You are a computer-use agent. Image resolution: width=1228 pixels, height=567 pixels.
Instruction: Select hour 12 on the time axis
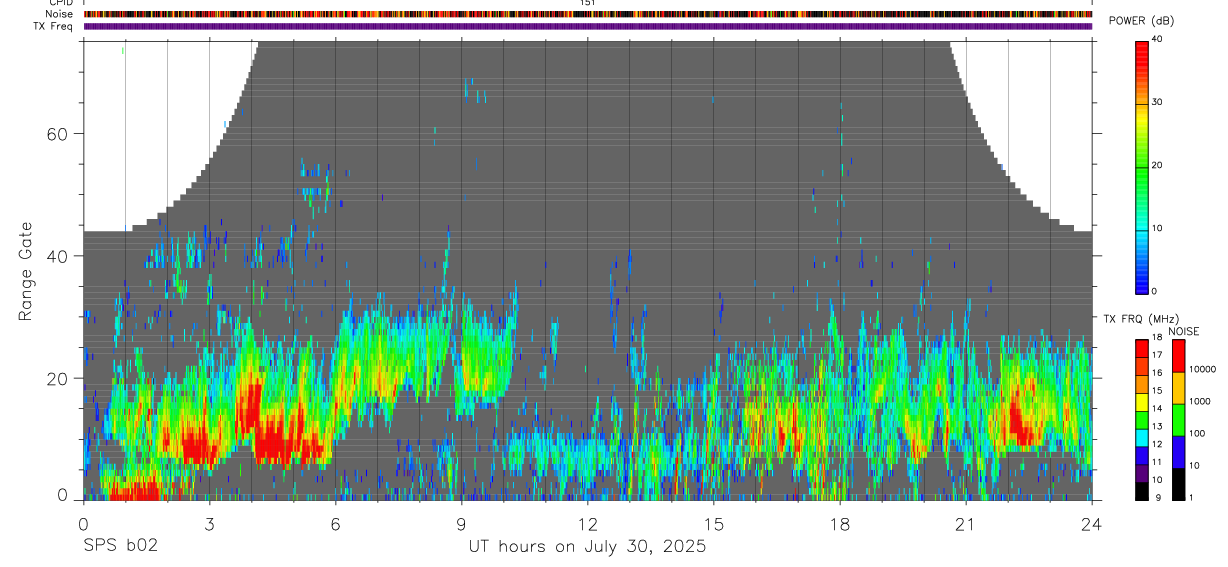[x=587, y=523]
